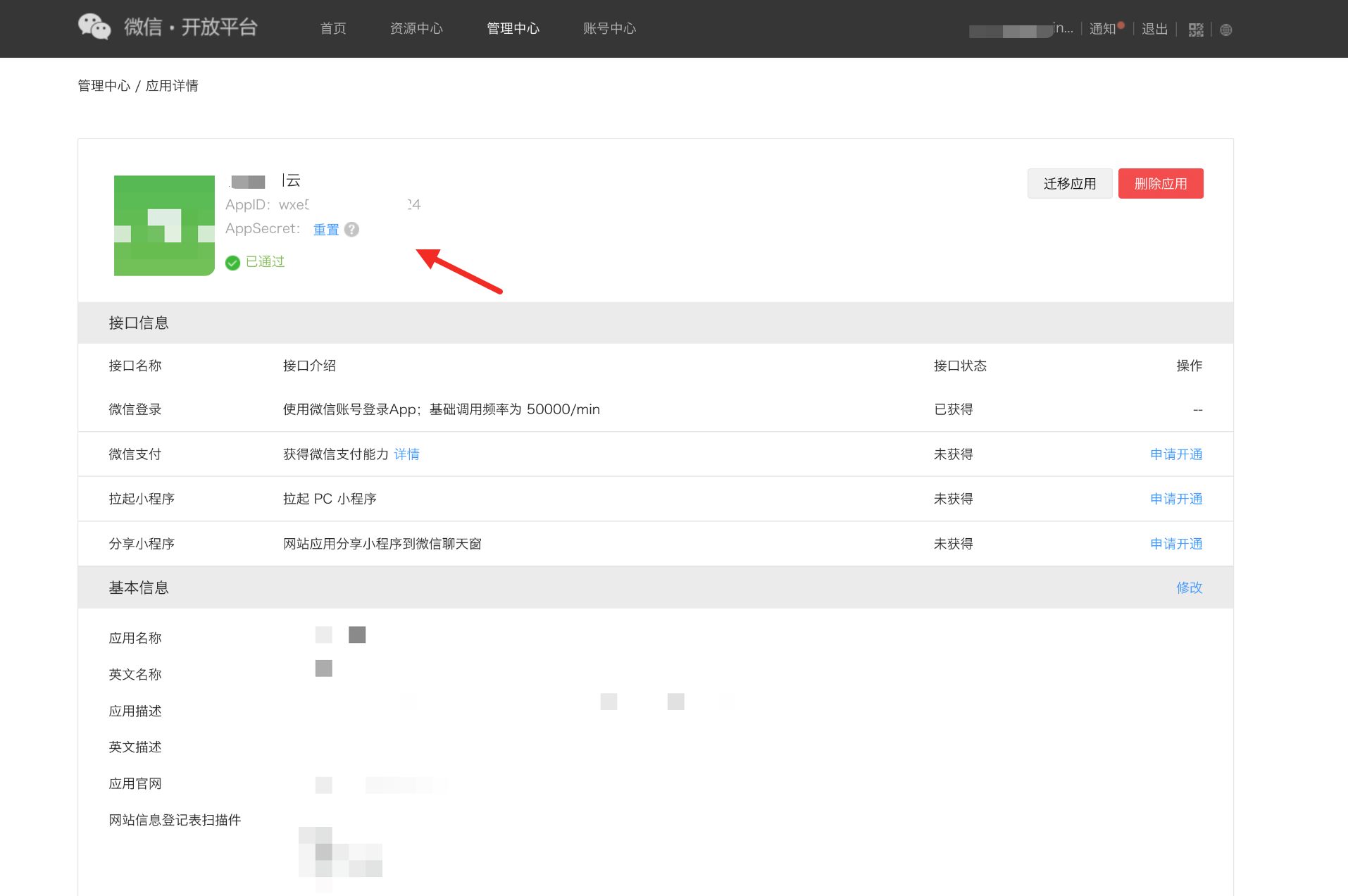Click the red 删除应用 button
This screenshot has height=896, width=1348.
point(1161,184)
